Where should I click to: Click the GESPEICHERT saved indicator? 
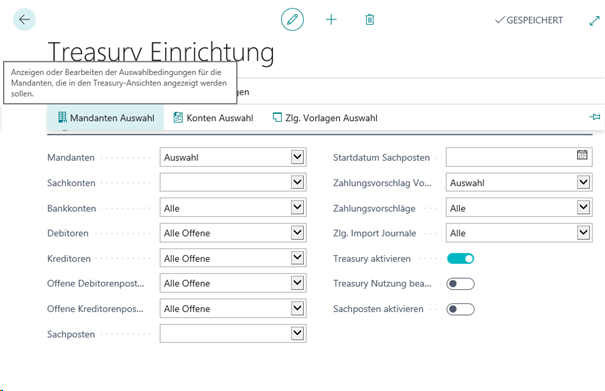(529, 20)
